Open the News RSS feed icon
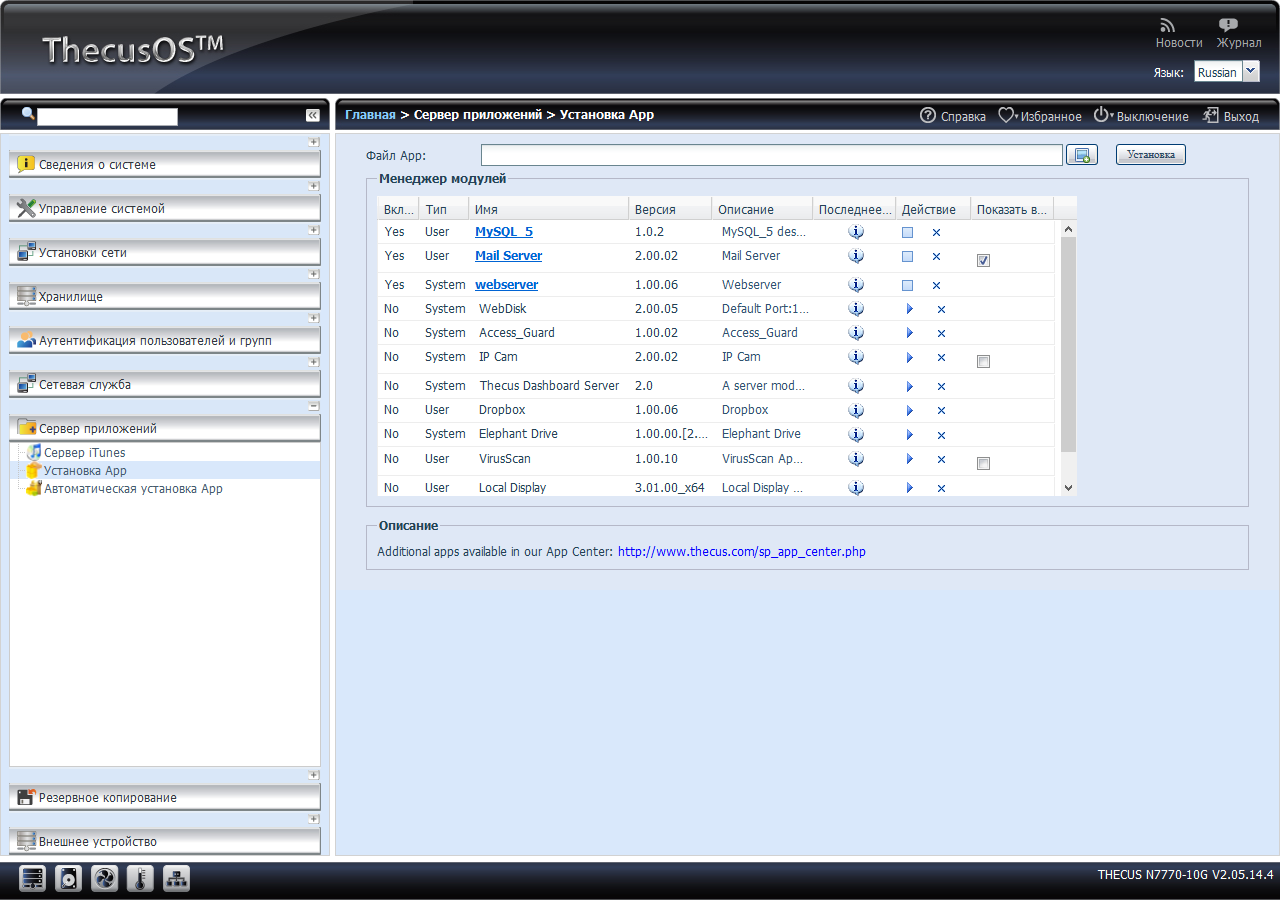 tap(1167, 25)
